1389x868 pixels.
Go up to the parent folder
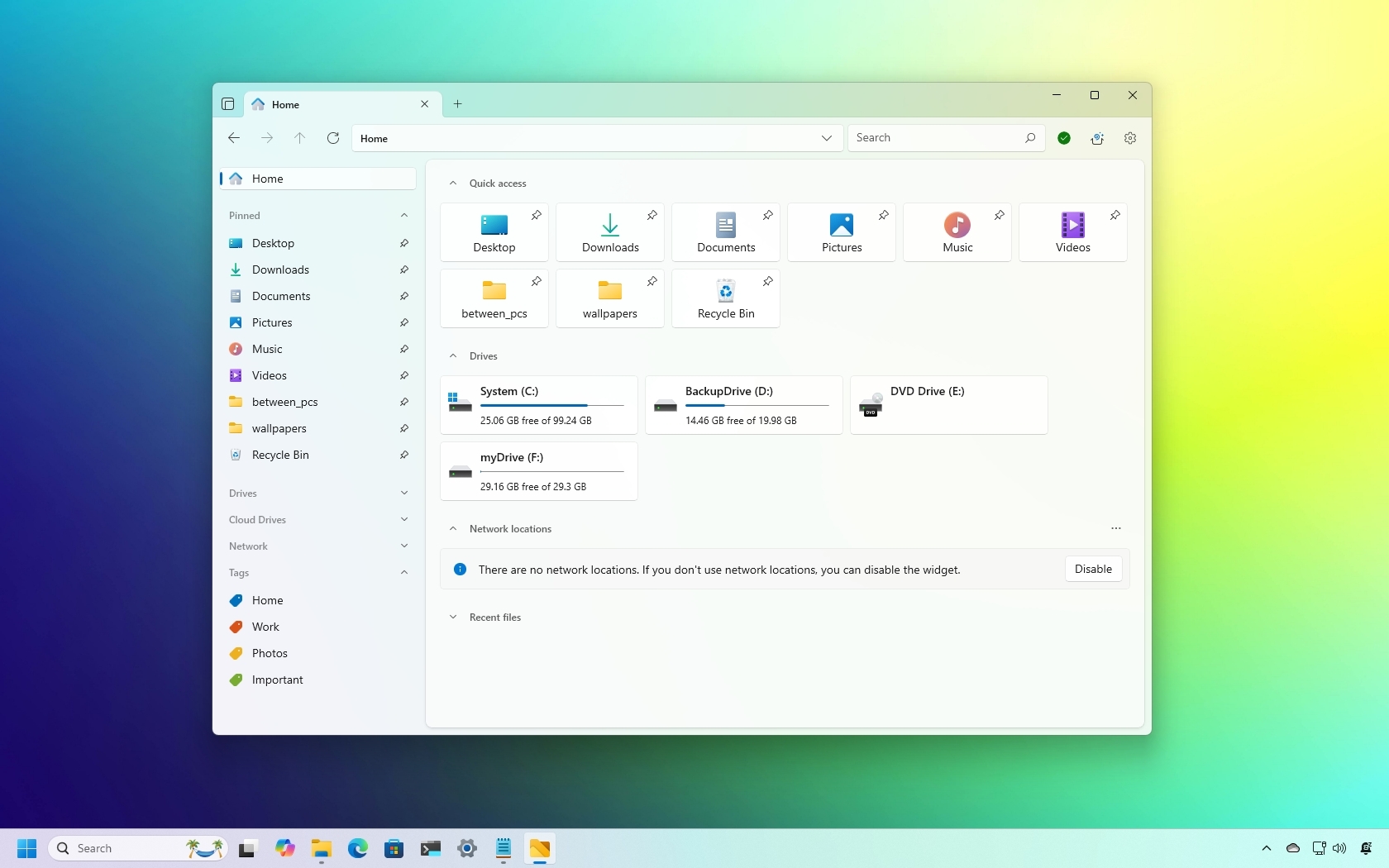299,138
